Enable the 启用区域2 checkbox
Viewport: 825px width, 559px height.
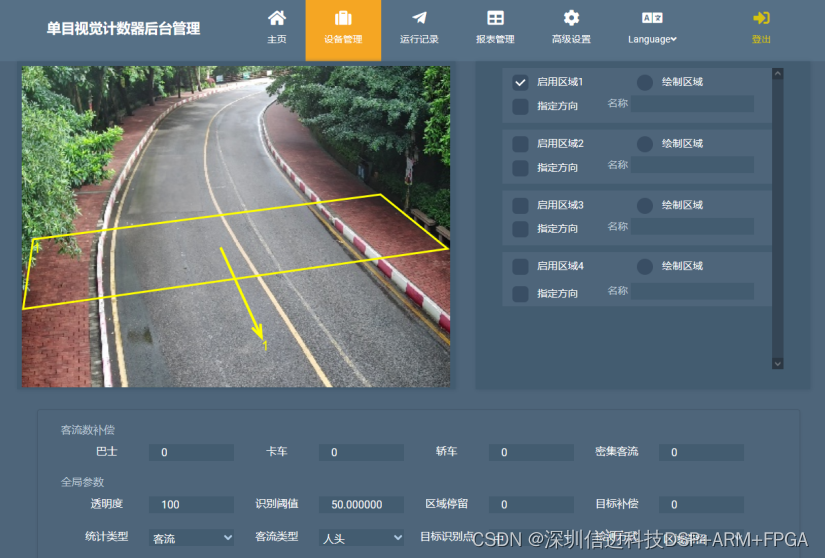click(x=520, y=144)
